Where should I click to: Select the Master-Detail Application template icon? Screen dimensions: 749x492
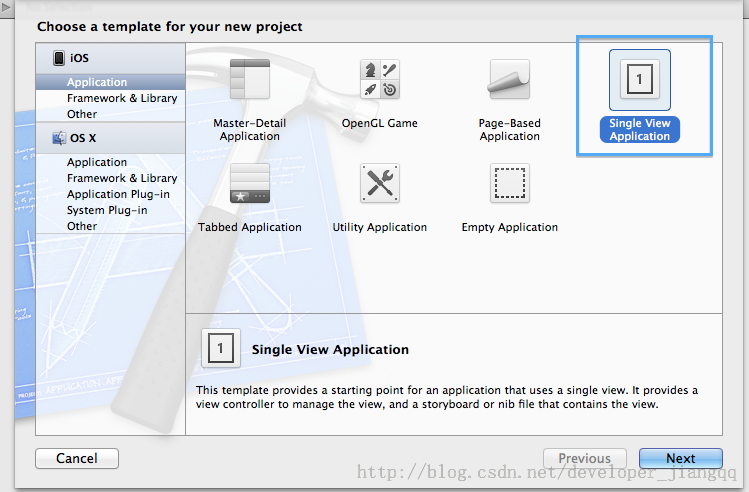(250, 80)
